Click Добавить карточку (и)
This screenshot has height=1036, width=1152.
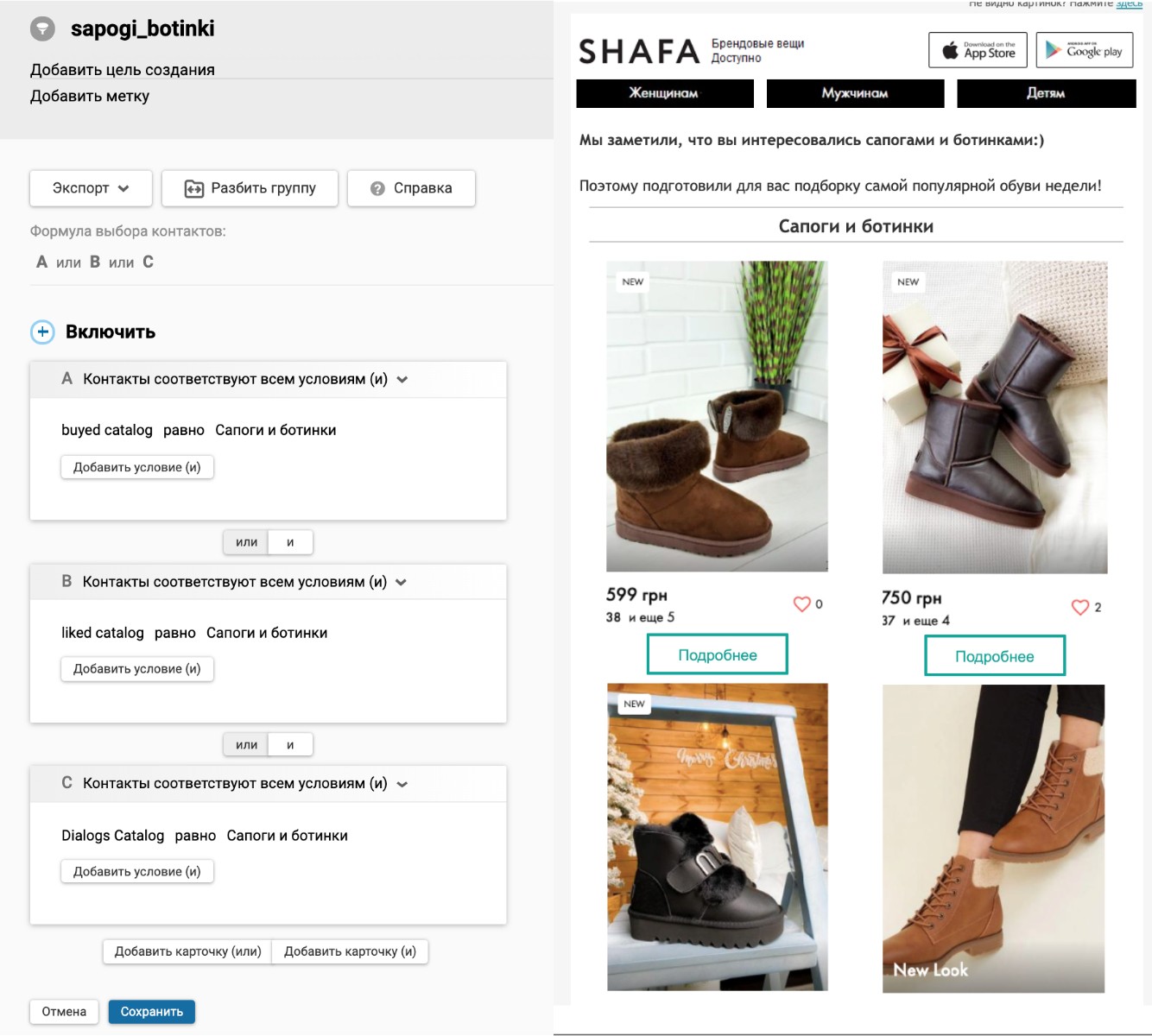pos(350,951)
